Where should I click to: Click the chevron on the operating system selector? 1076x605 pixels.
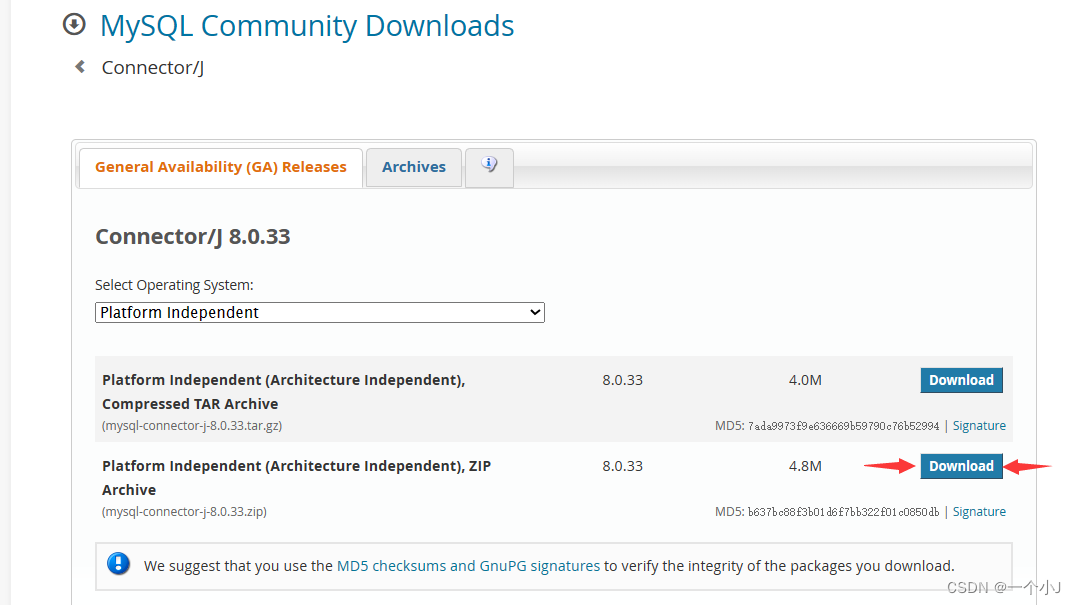[533, 312]
